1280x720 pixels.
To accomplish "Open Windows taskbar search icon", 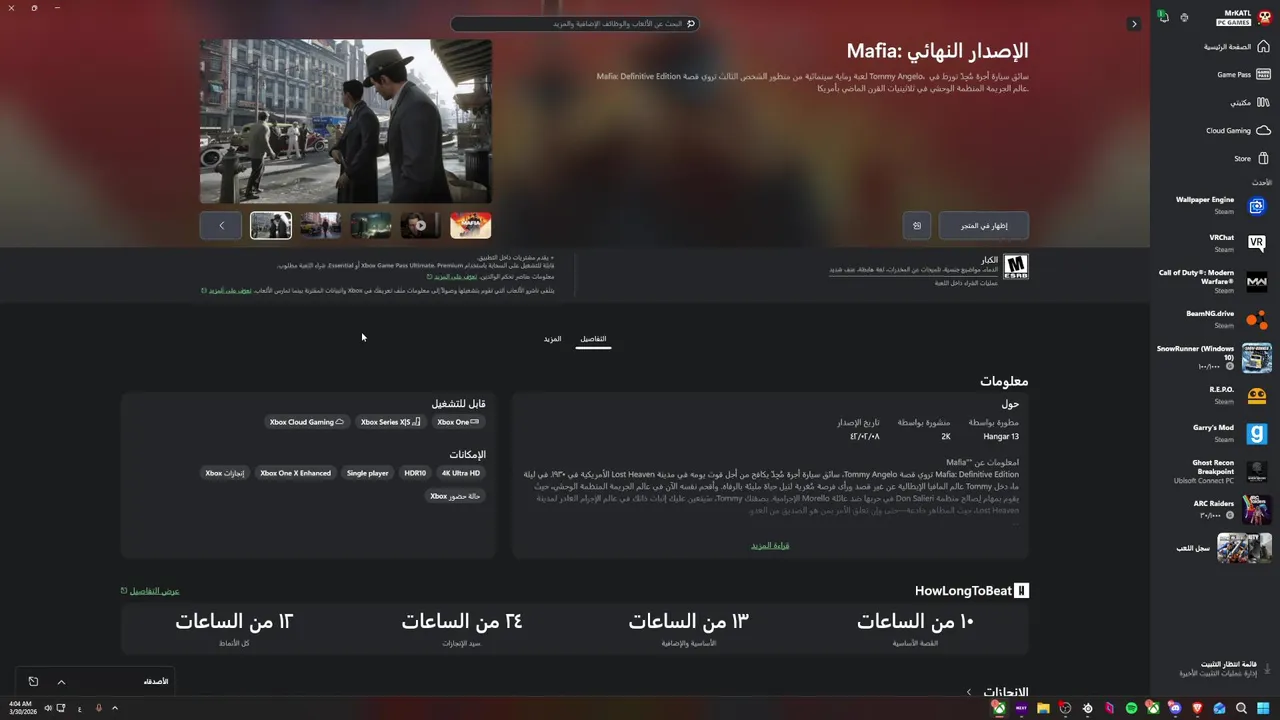I will click(x=1241, y=708).
